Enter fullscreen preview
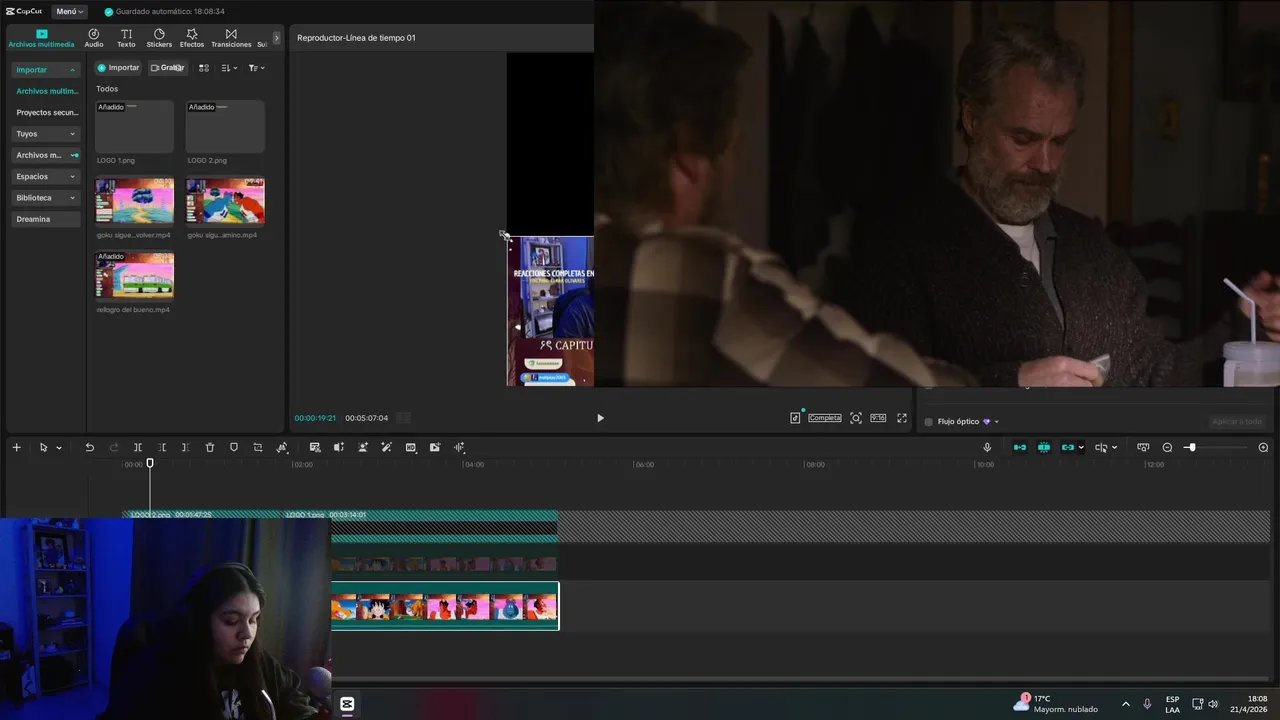 tap(902, 418)
